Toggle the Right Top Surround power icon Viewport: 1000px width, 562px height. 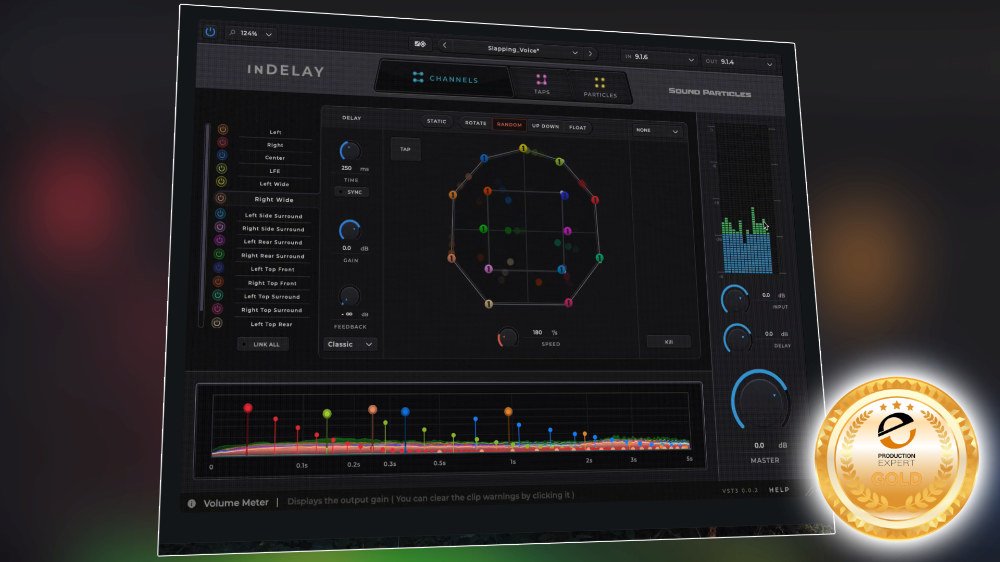[217, 309]
